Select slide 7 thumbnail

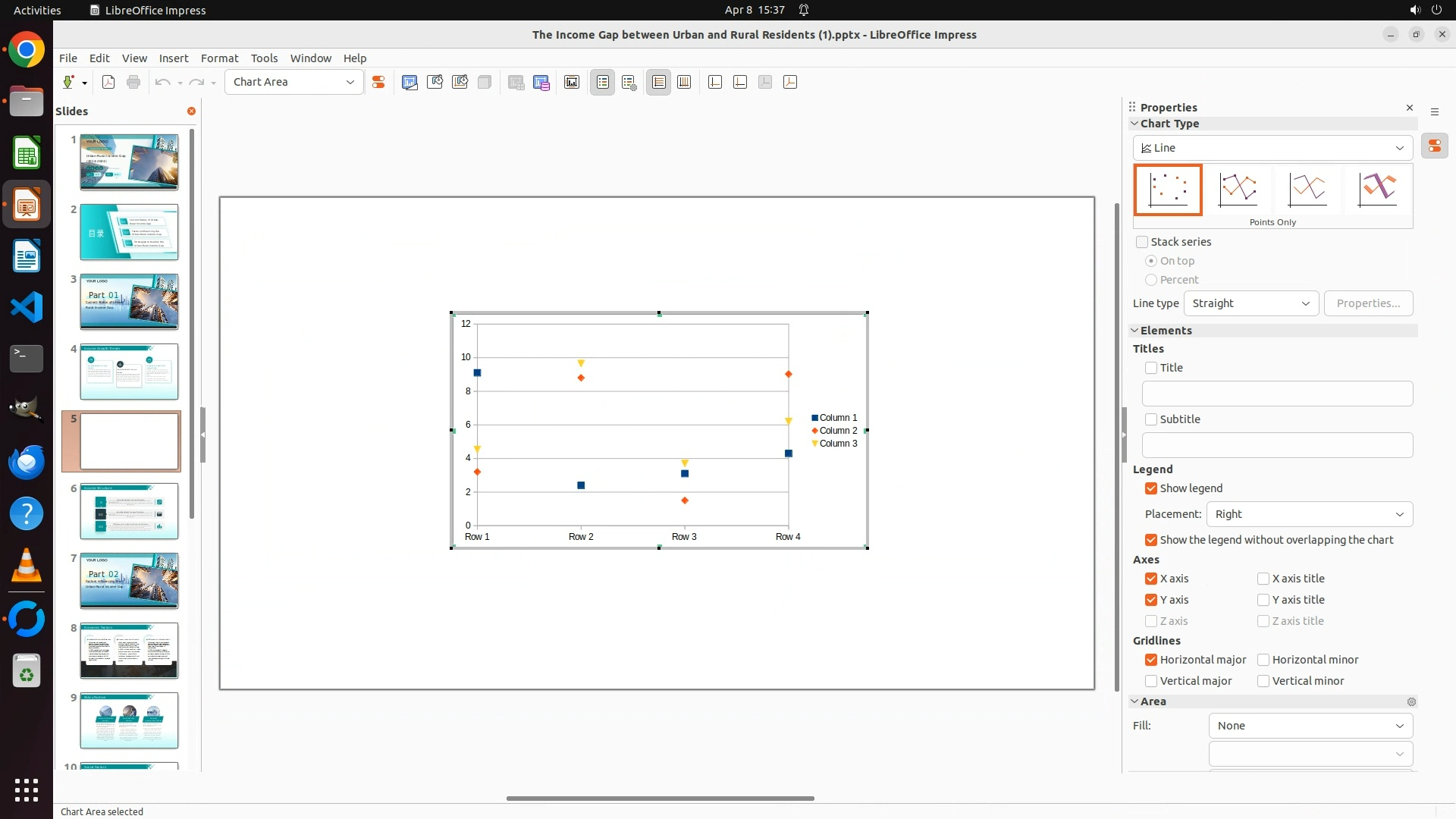point(129,581)
